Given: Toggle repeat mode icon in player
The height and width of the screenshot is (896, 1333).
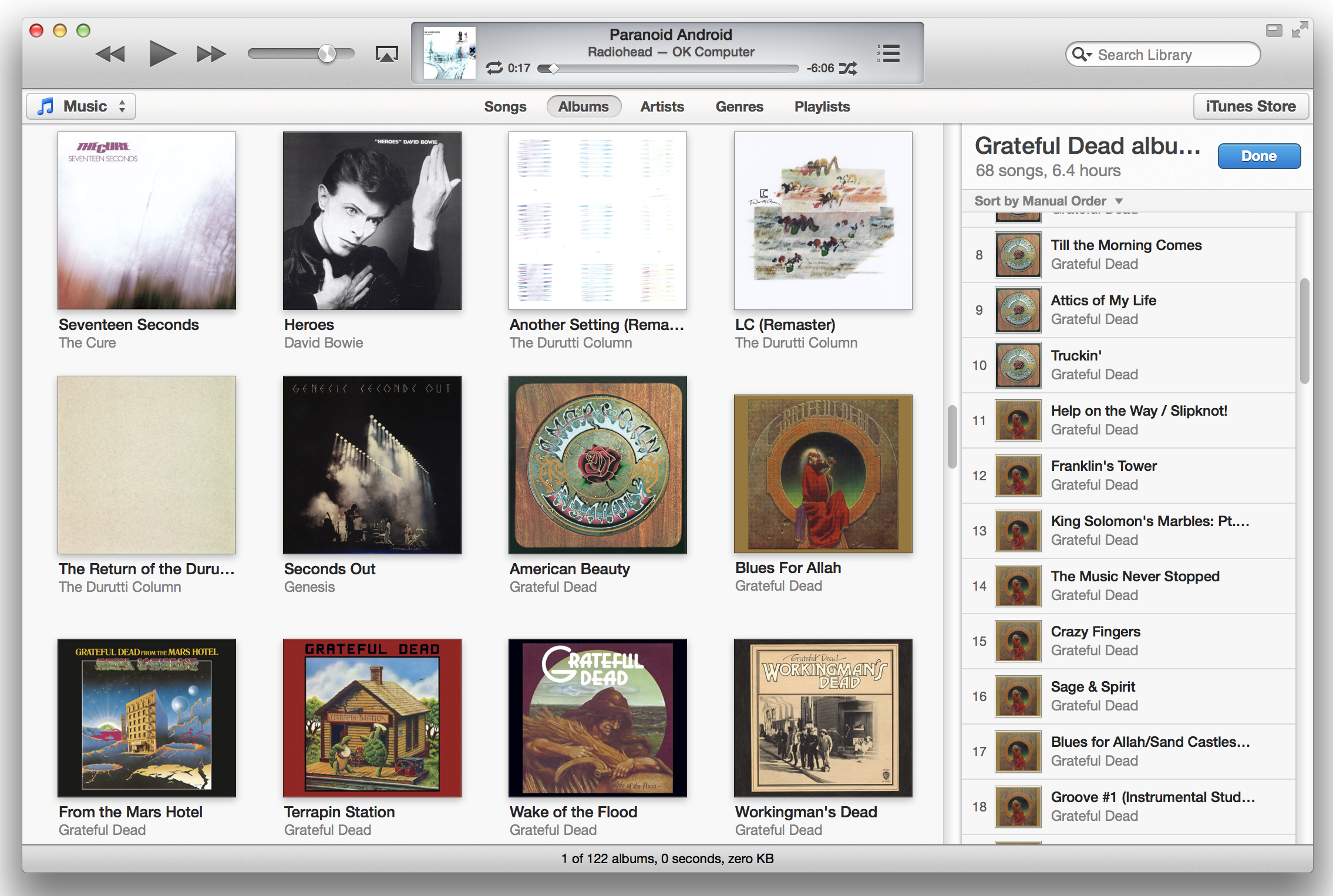Looking at the screenshot, I should click(494, 68).
